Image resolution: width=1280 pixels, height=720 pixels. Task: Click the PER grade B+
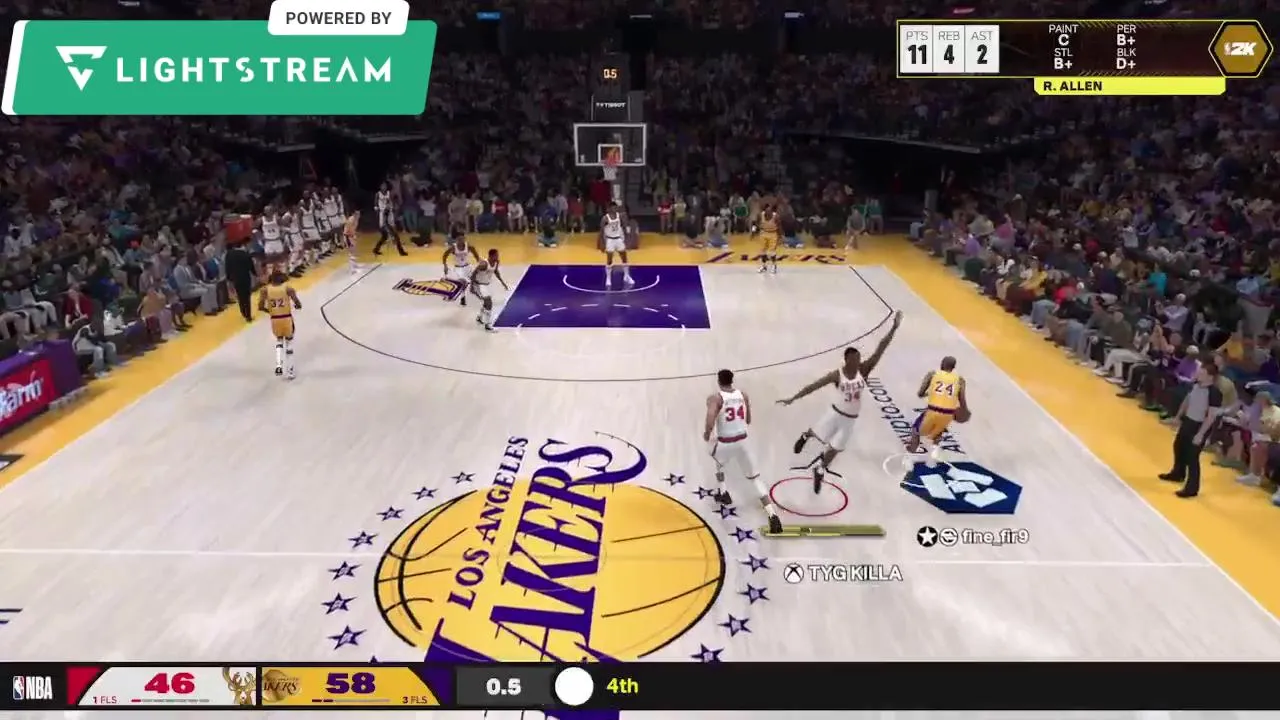(x=1126, y=41)
